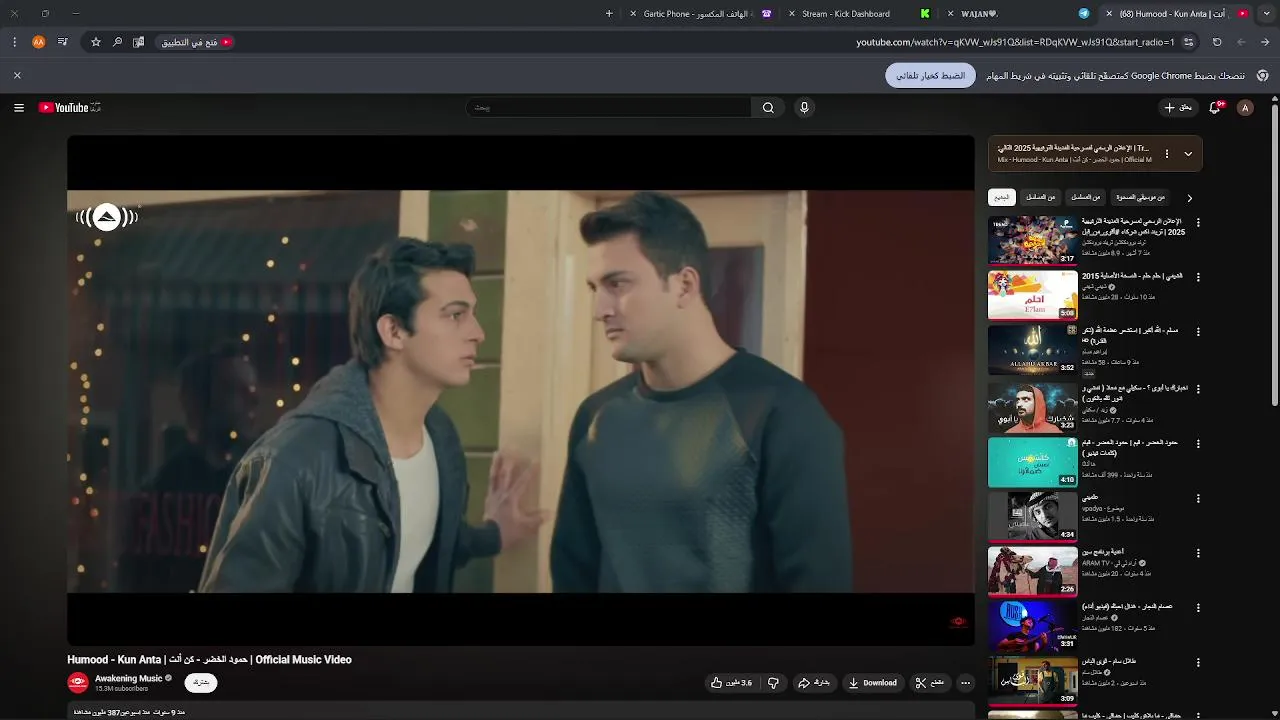This screenshot has width=1280, height=720.
Task: Play the E7lam 5:08 video thumbnail
Action: tap(1033, 295)
